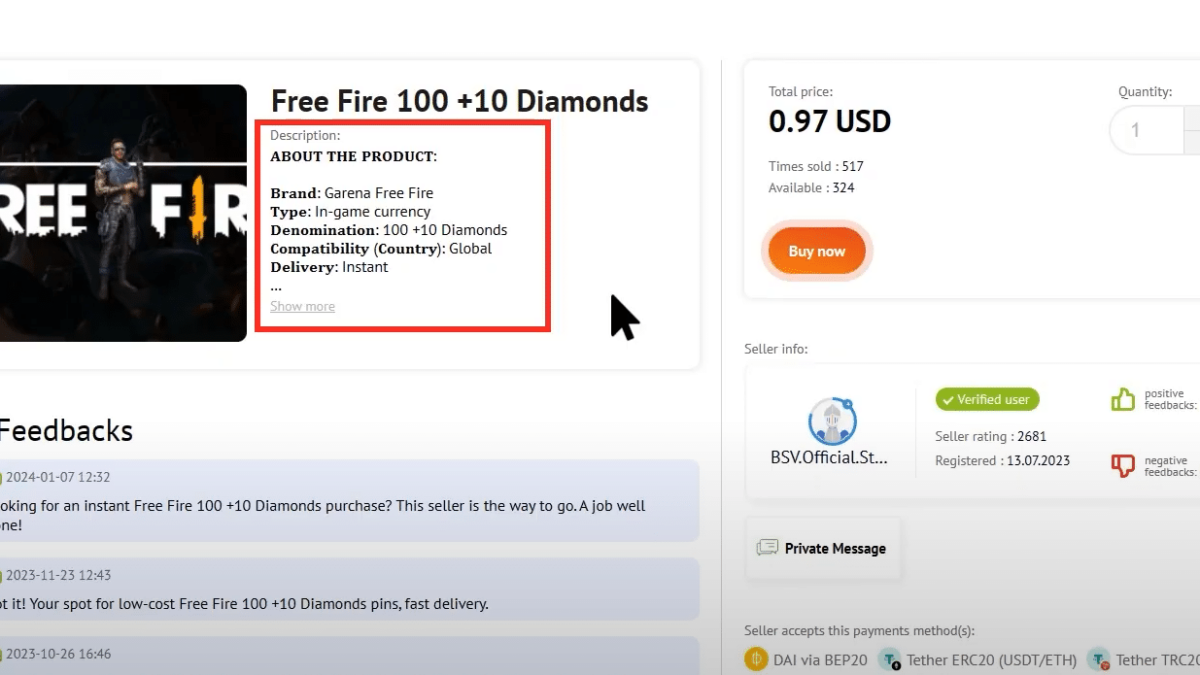
Task: Expand the product description via Show more
Action: click(x=302, y=306)
